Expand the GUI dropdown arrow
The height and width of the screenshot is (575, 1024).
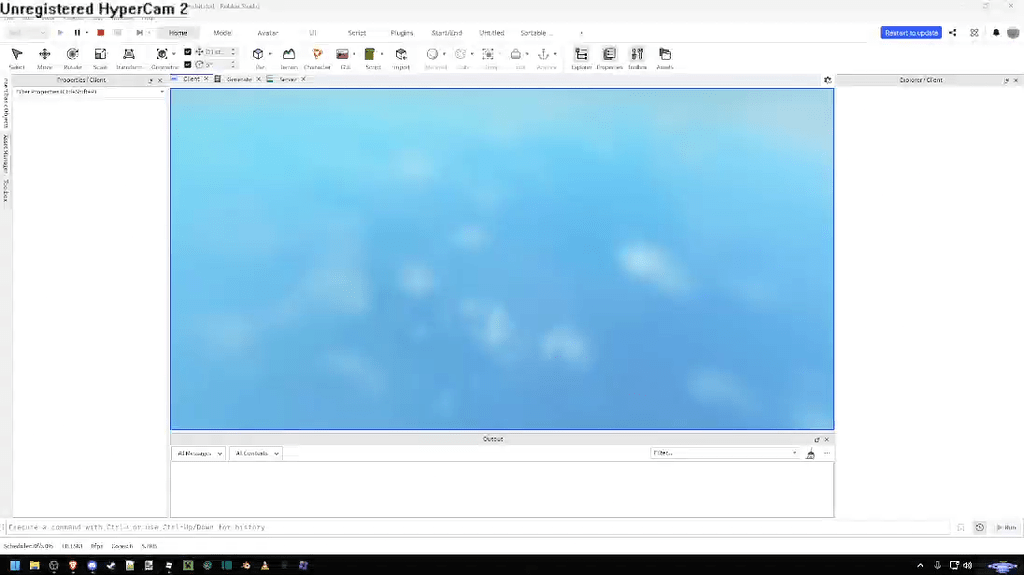[354, 54]
